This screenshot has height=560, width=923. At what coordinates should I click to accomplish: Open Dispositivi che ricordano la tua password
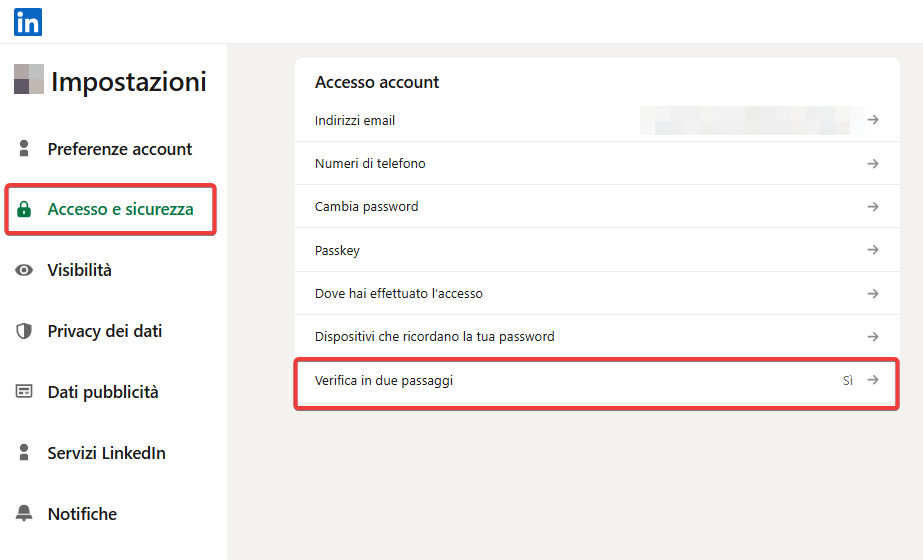(434, 337)
